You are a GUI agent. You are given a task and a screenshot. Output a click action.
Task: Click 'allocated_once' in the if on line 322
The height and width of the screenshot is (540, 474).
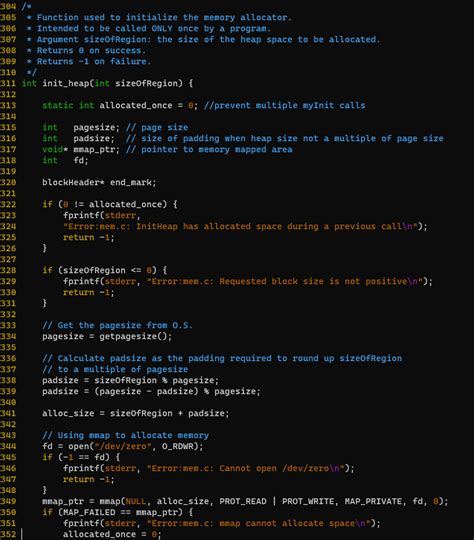[x=125, y=205]
